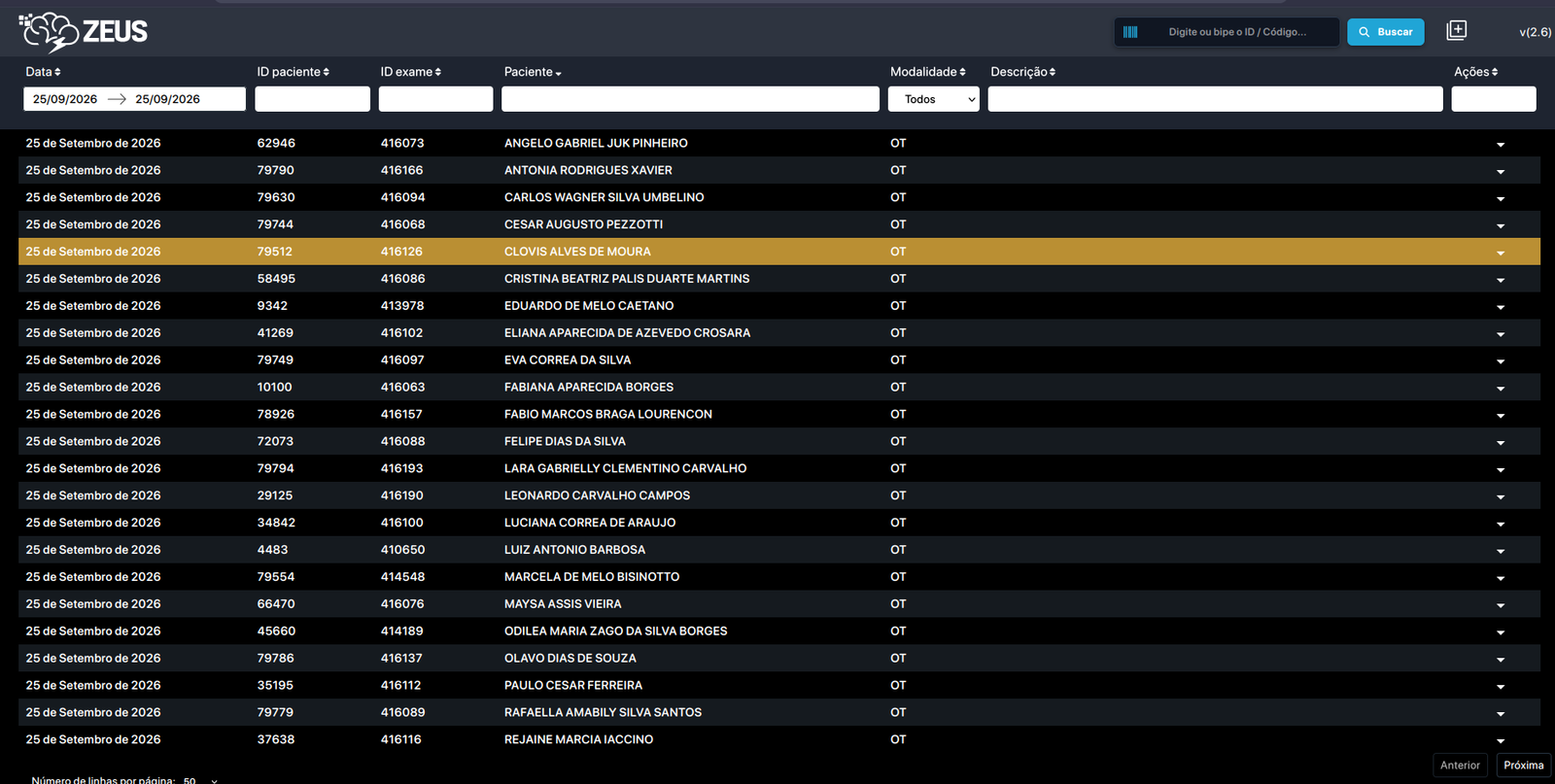Open actions menu for EDUARDO DE MELO CAETANO

click(x=1501, y=308)
